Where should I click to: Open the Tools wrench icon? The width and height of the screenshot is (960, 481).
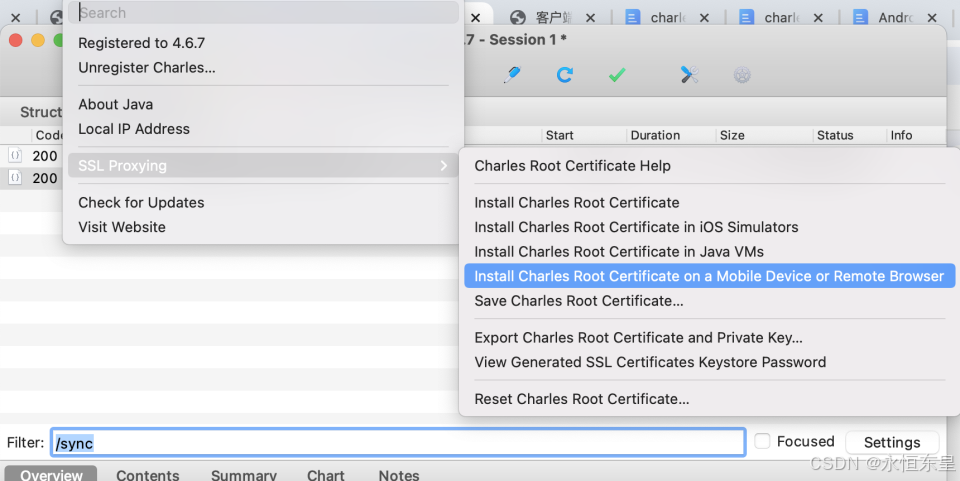[689, 75]
